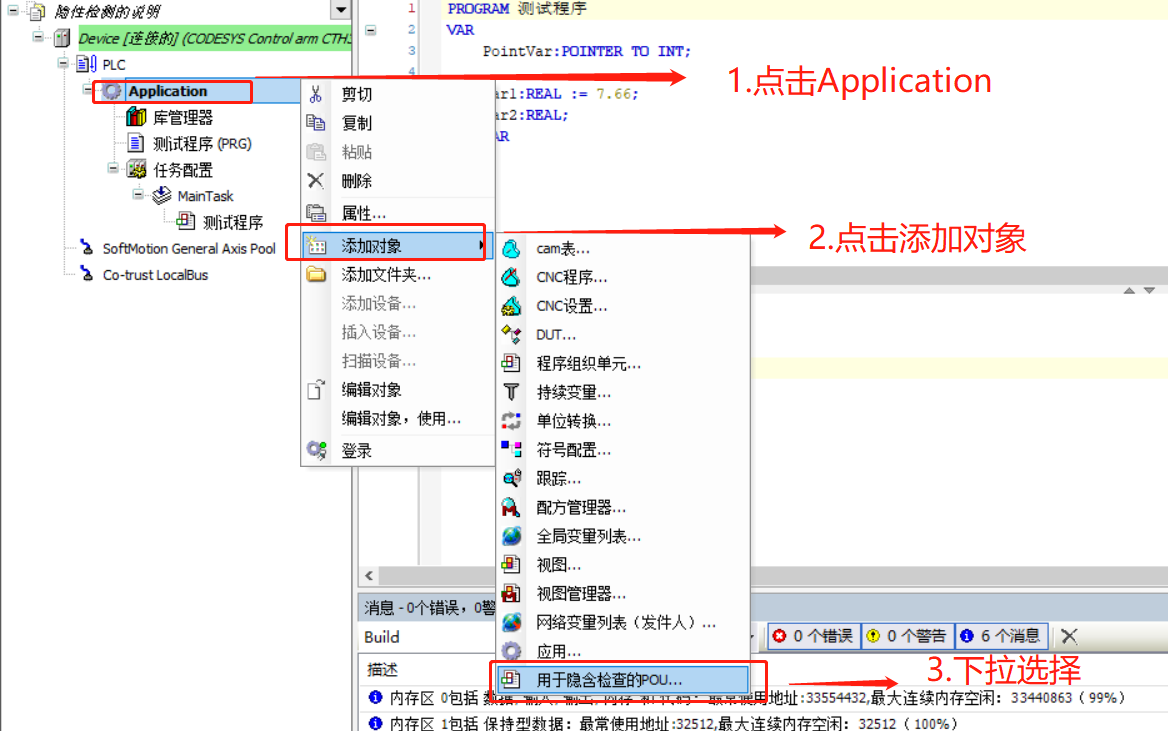Image resolution: width=1168 pixels, height=731 pixels.
Task: Click the 跟踪 trace icon
Action: pos(511,478)
